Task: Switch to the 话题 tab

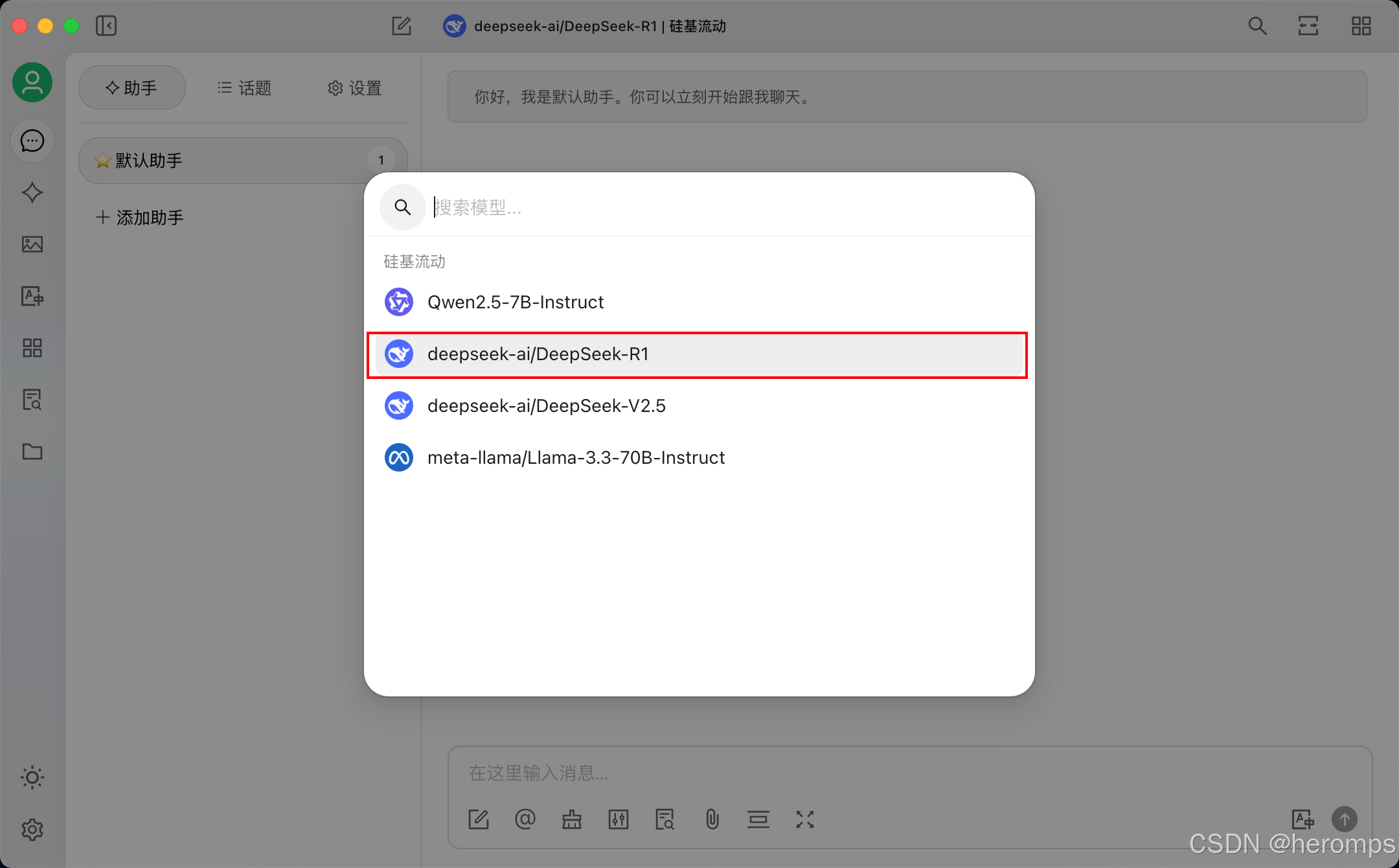Action: coord(245,88)
